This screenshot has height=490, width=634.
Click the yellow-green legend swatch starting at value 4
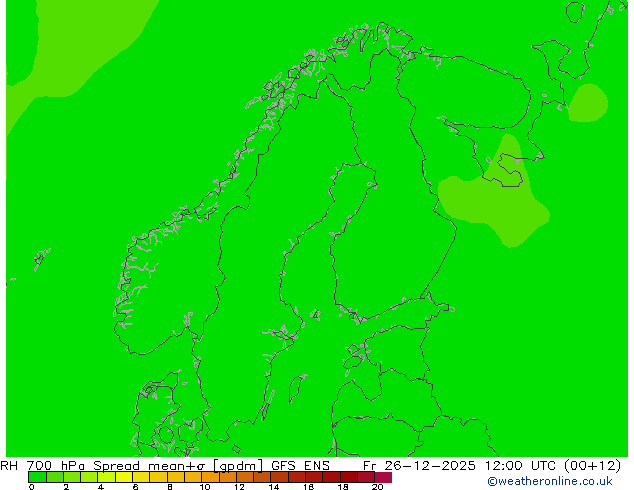point(106,477)
